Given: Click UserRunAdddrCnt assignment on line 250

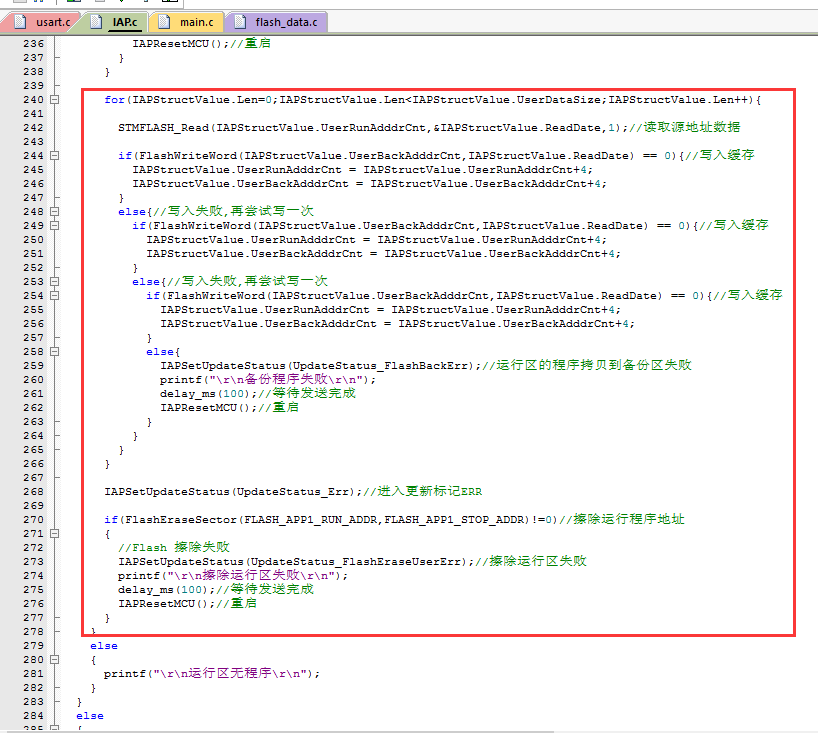Looking at the screenshot, I should pos(377,239).
